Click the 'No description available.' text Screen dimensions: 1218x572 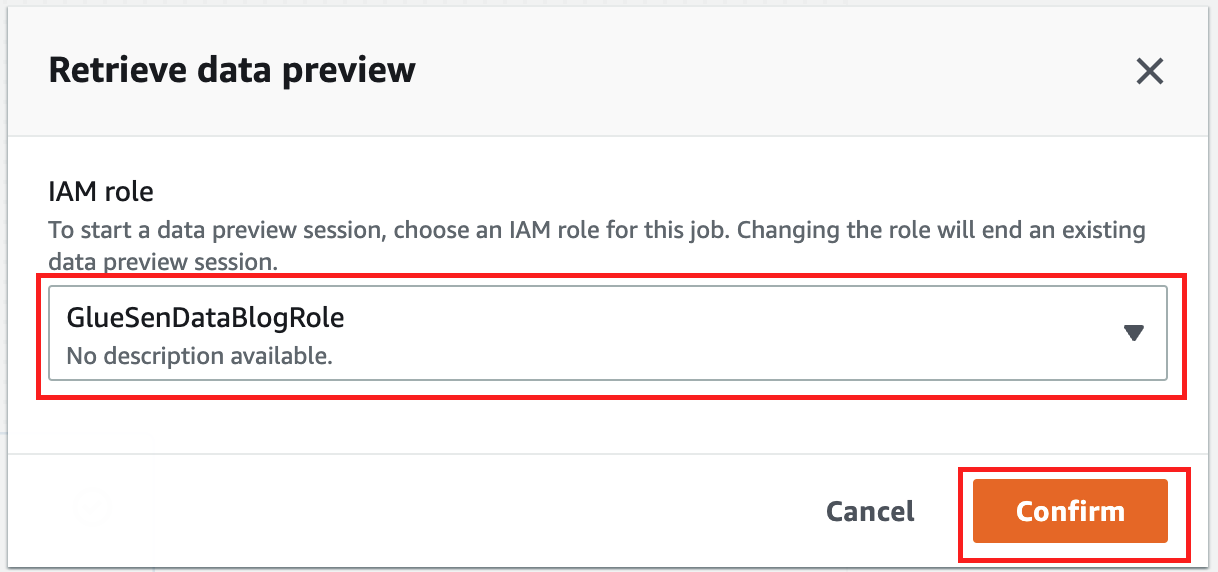pos(198,355)
